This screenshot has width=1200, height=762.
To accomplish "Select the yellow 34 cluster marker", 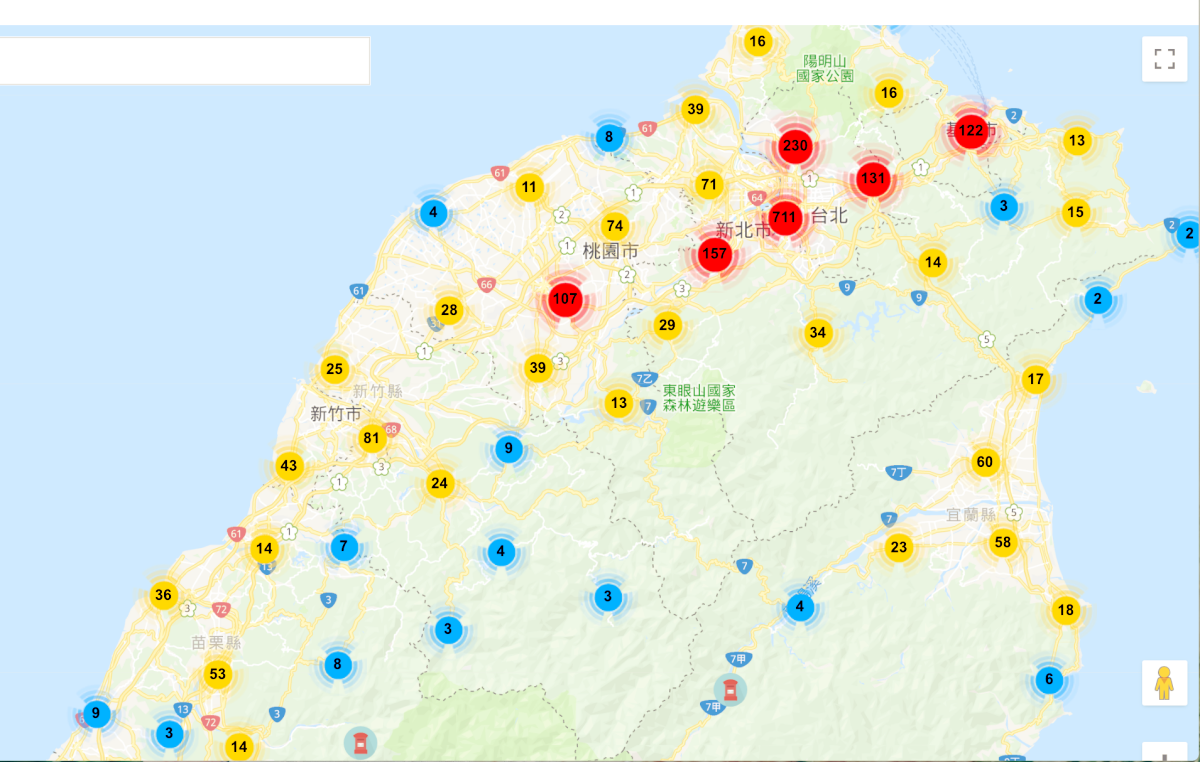I will (818, 333).
